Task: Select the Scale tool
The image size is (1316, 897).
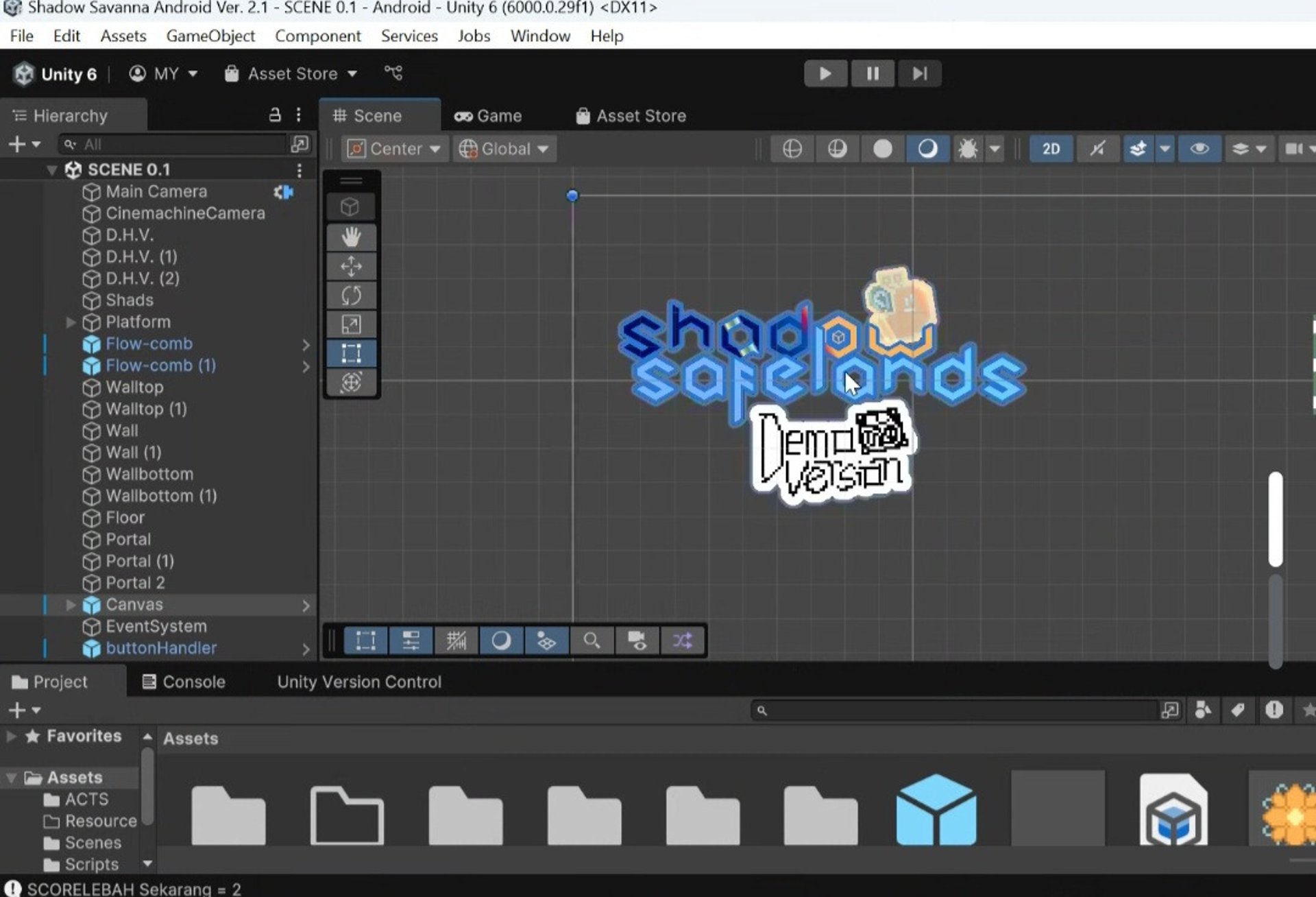Action: (x=351, y=324)
